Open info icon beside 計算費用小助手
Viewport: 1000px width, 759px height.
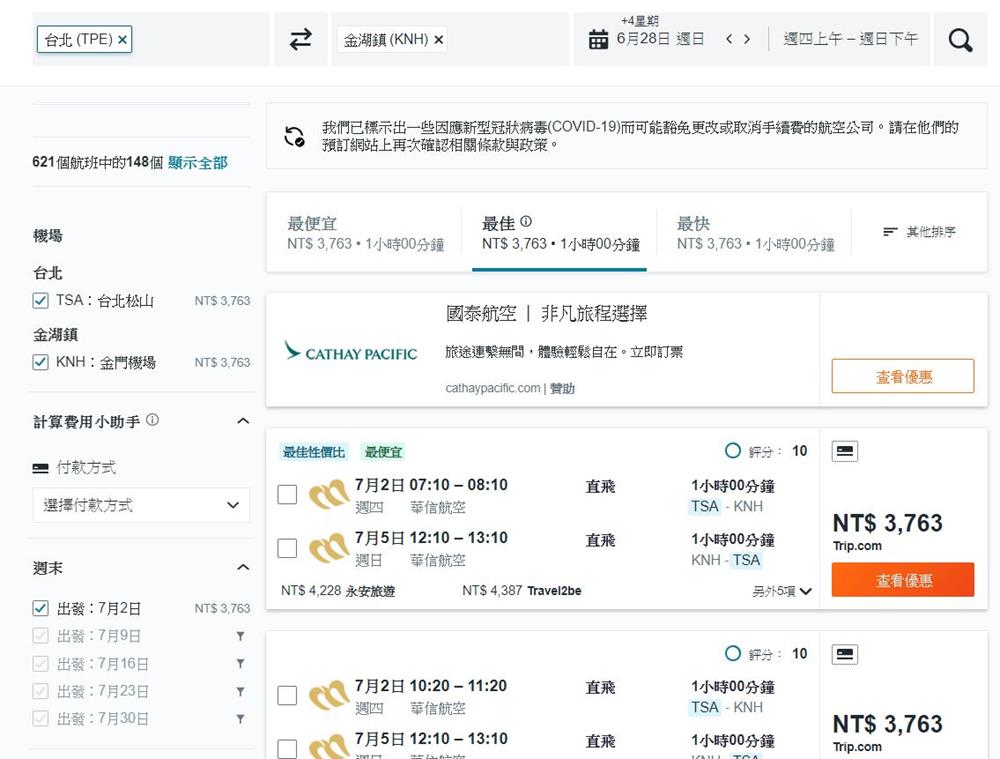coord(152,420)
